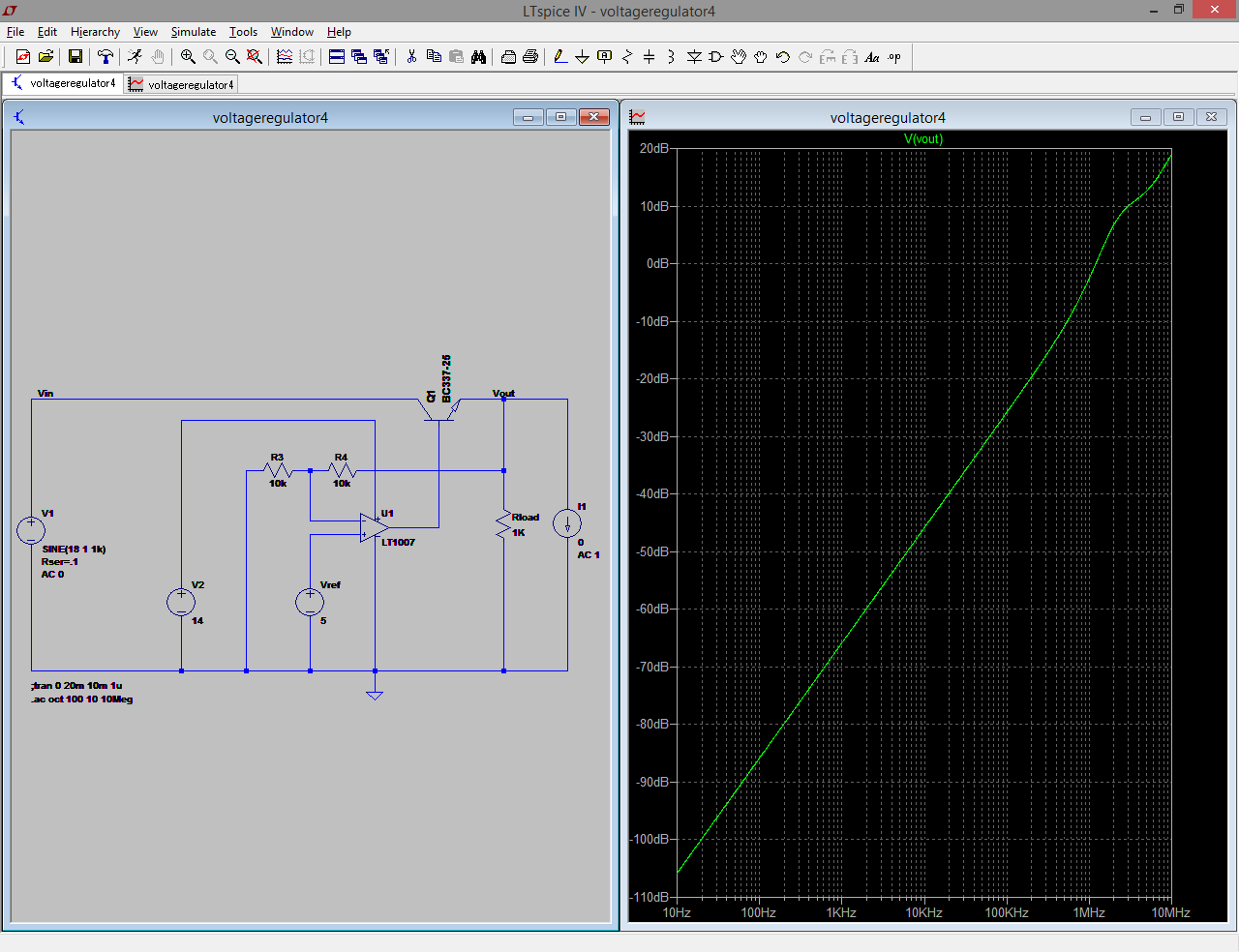The height and width of the screenshot is (952, 1239).
Task: Click the LT1007 op-amp symbol
Action: pos(374,528)
